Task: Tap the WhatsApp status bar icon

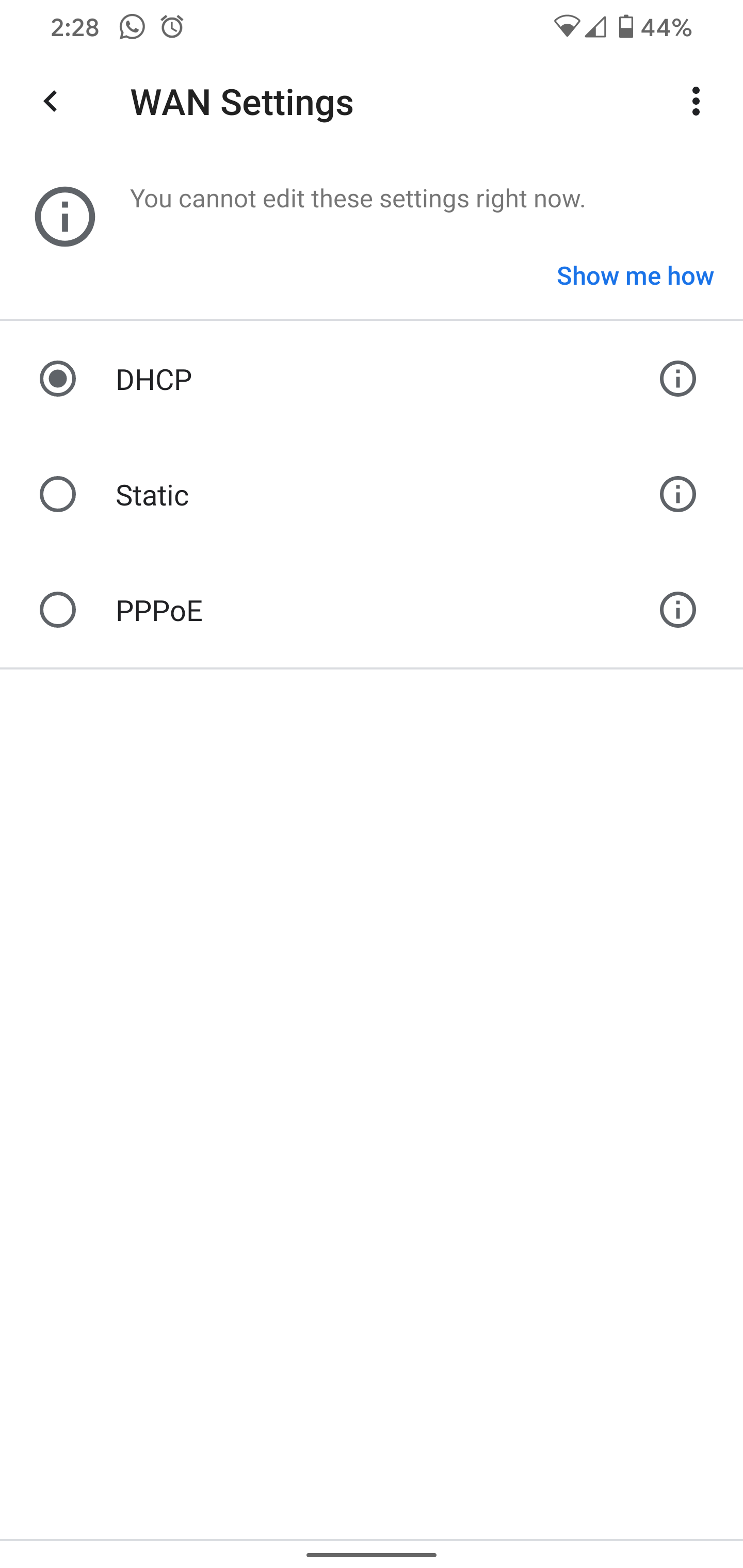Action: tap(132, 27)
